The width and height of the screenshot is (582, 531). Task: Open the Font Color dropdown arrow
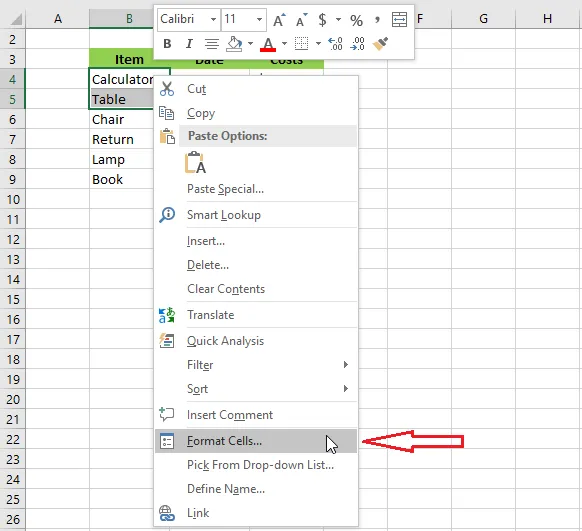pos(284,44)
